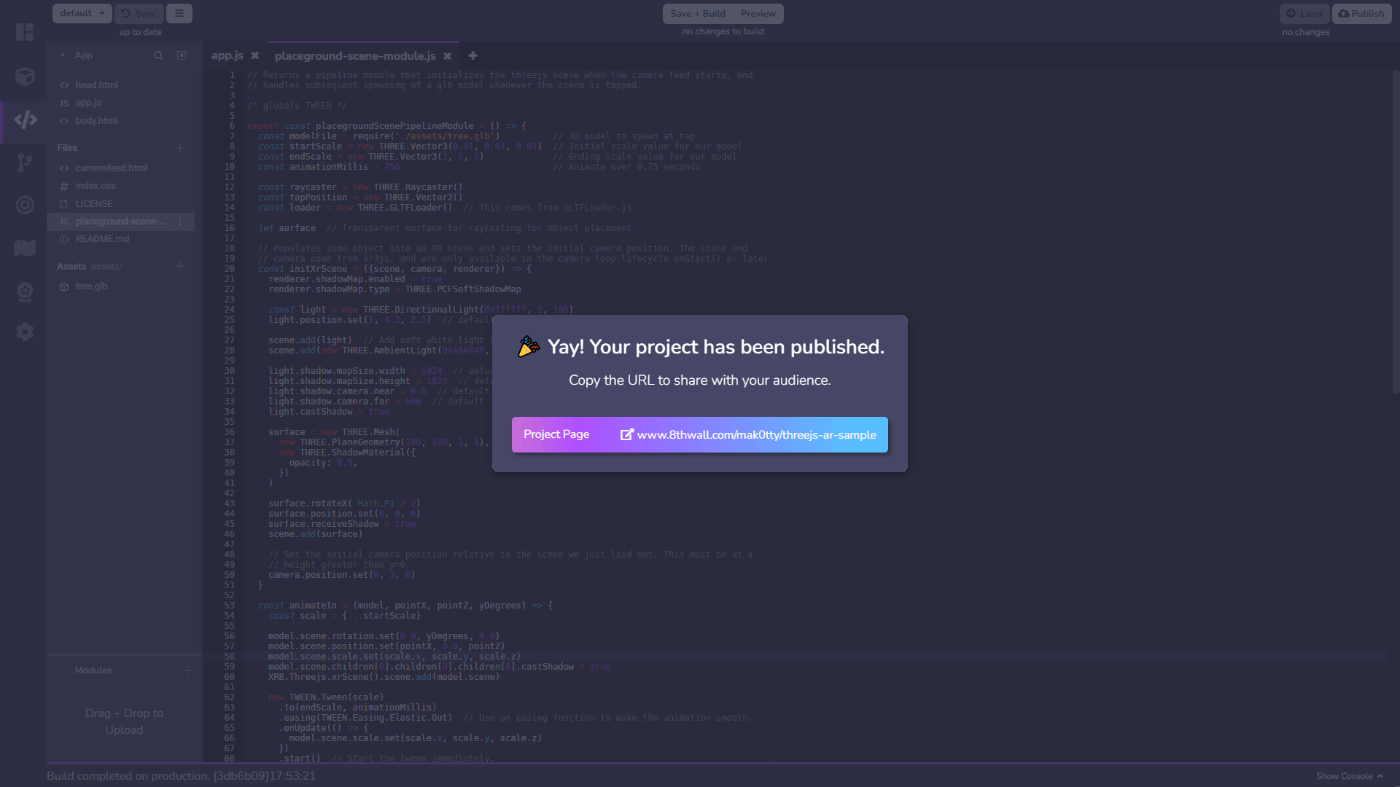Click the search icon in App panel
This screenshot has width=1400, height=787.
(158, 56)
